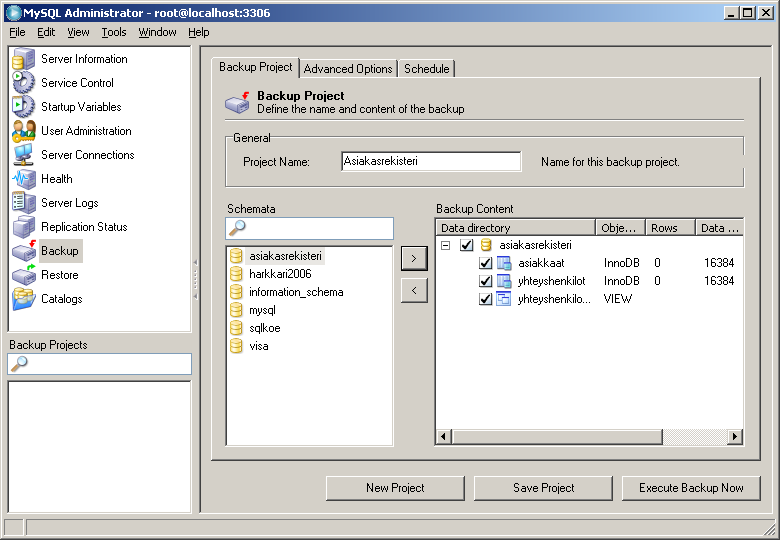
Task: Click the asiakkaat table icon
Action: (504, 263)
